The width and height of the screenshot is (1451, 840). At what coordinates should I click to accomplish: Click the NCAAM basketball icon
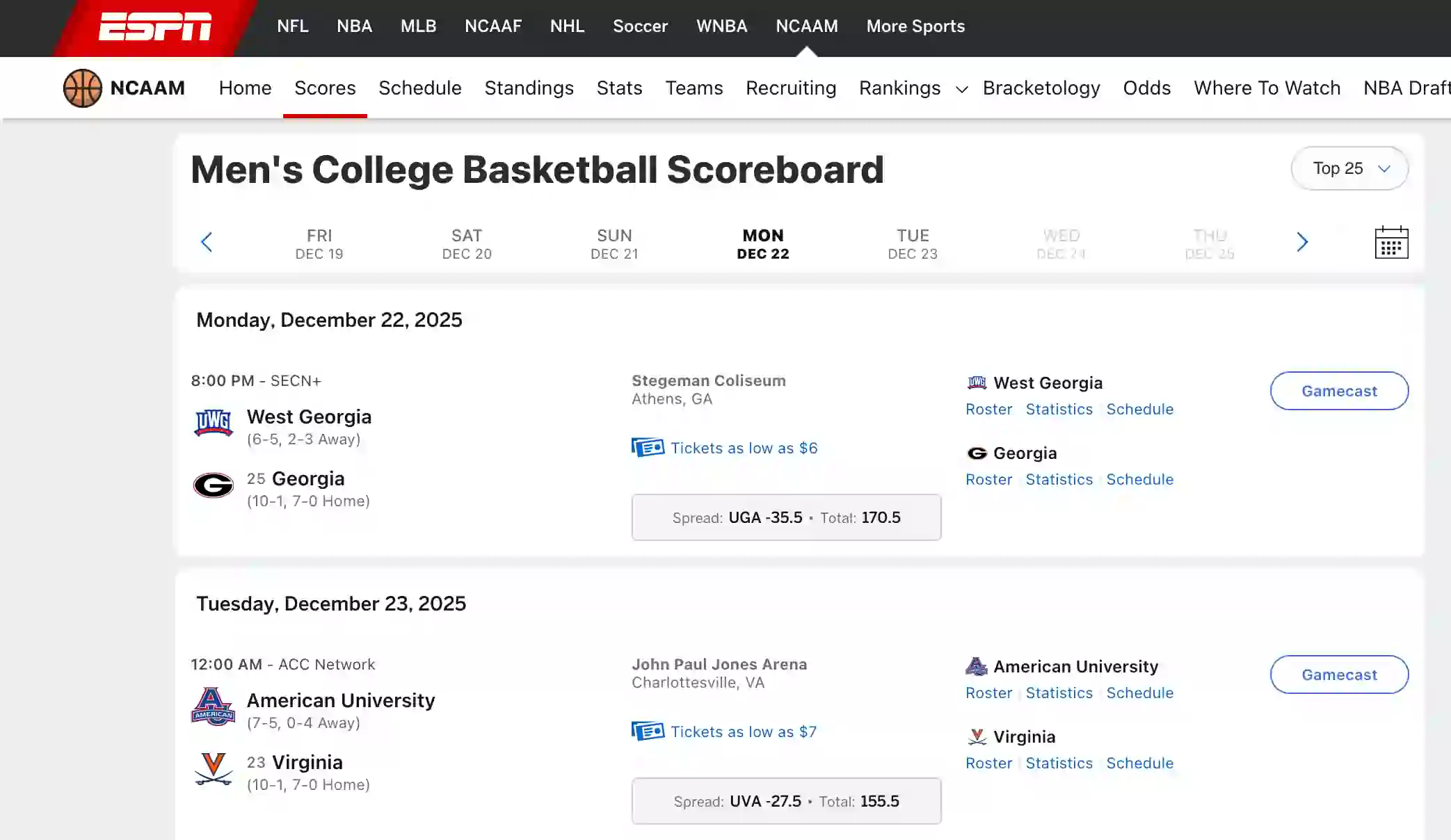[x=83, y=88]
